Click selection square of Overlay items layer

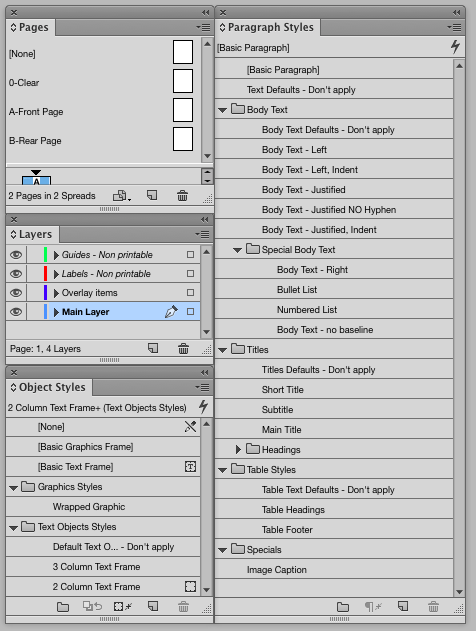(x=190, y=293)
